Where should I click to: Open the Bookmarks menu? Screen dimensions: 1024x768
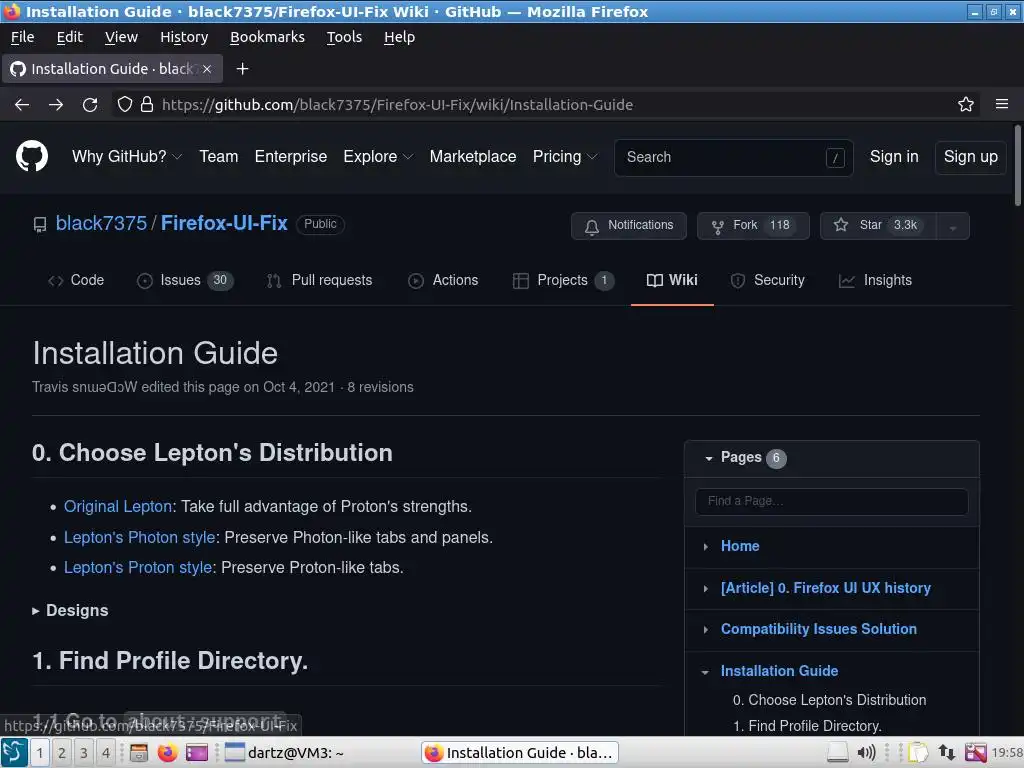[x=267, y=37]
